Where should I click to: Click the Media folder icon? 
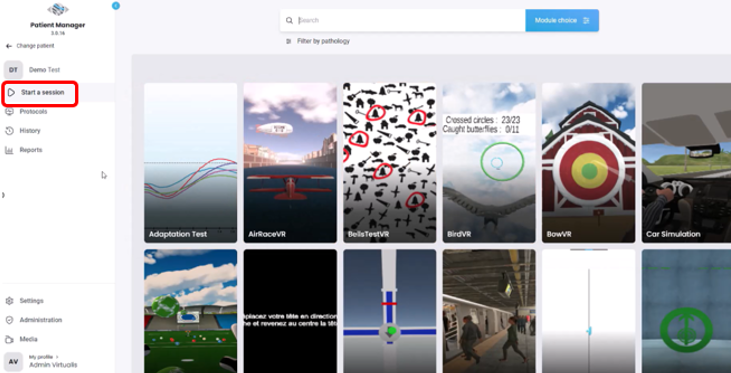click(9, 339)
